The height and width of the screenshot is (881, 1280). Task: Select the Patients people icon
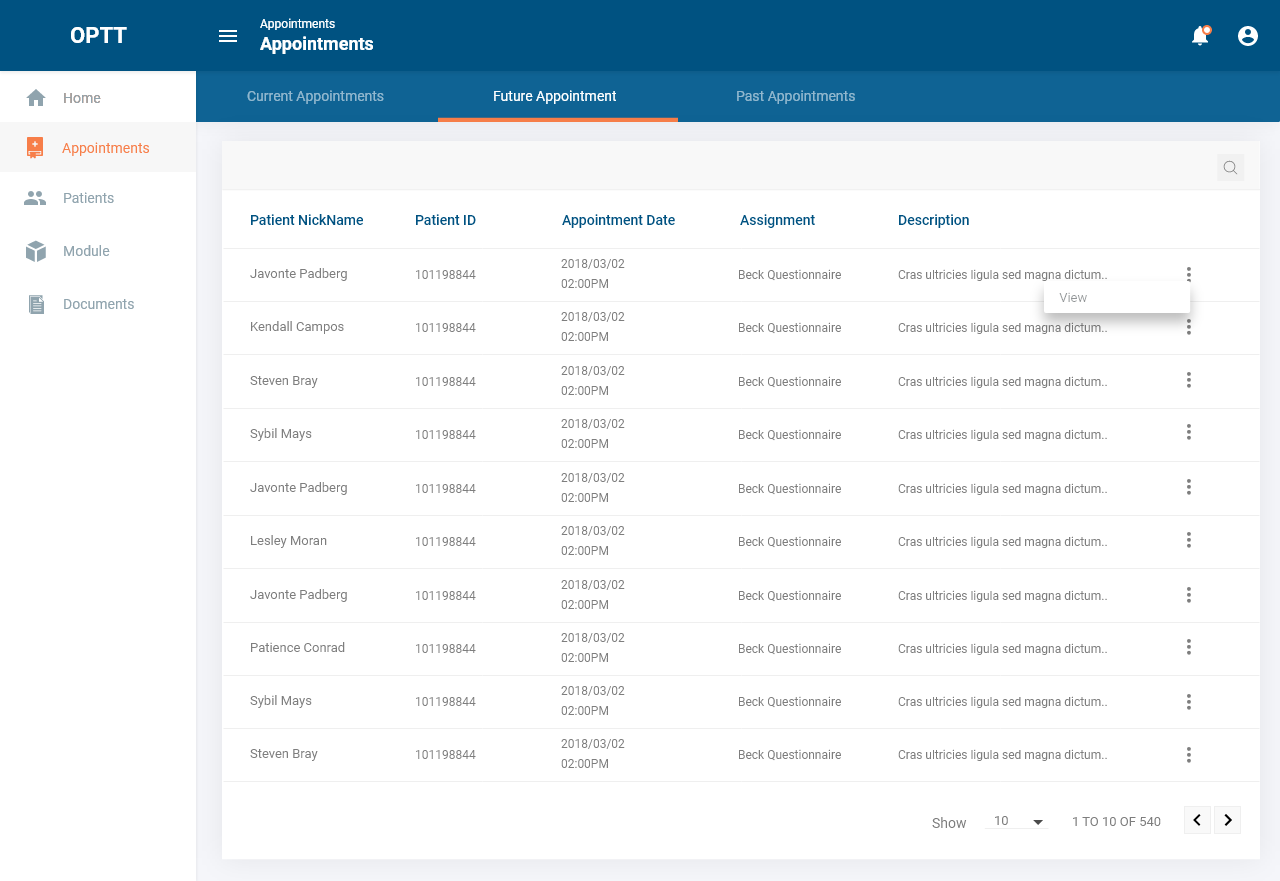click(35, 198)
